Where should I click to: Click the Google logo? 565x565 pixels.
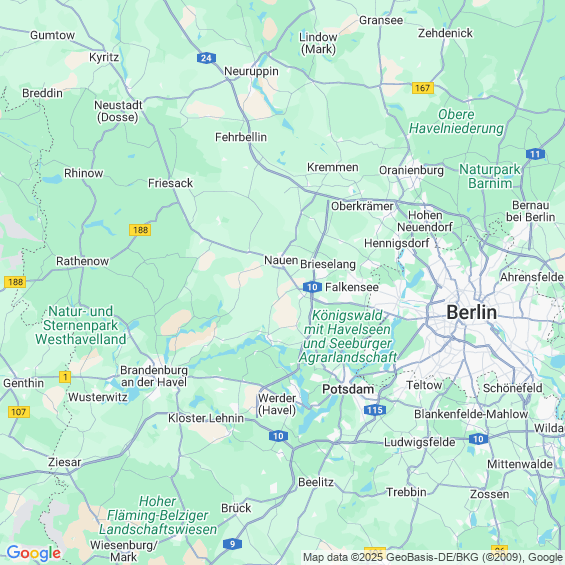[34, 553]
